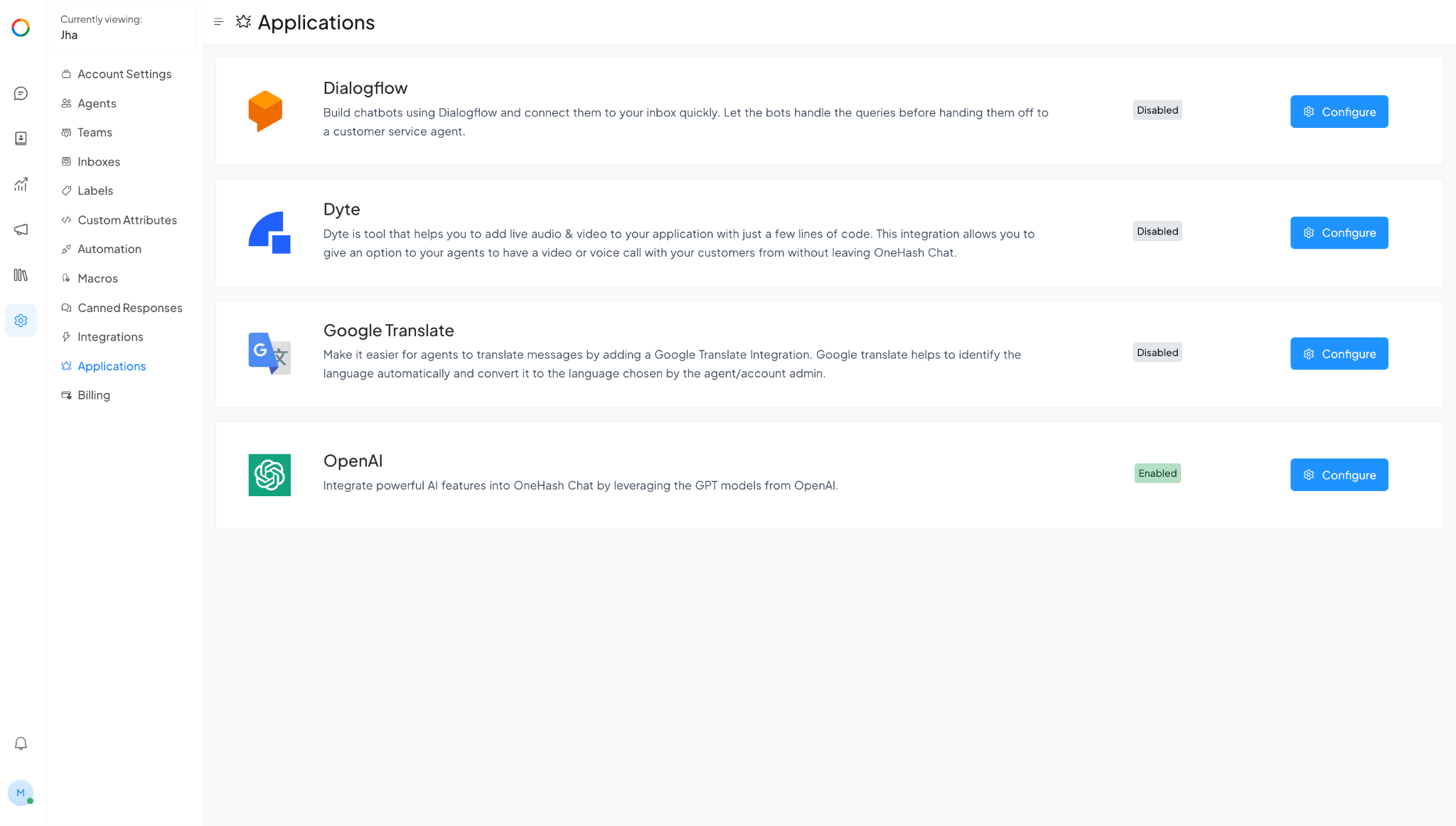Click the OpenAI Enabled status badge
The width and height of the screenshot is (1456, 826).
1157,473
